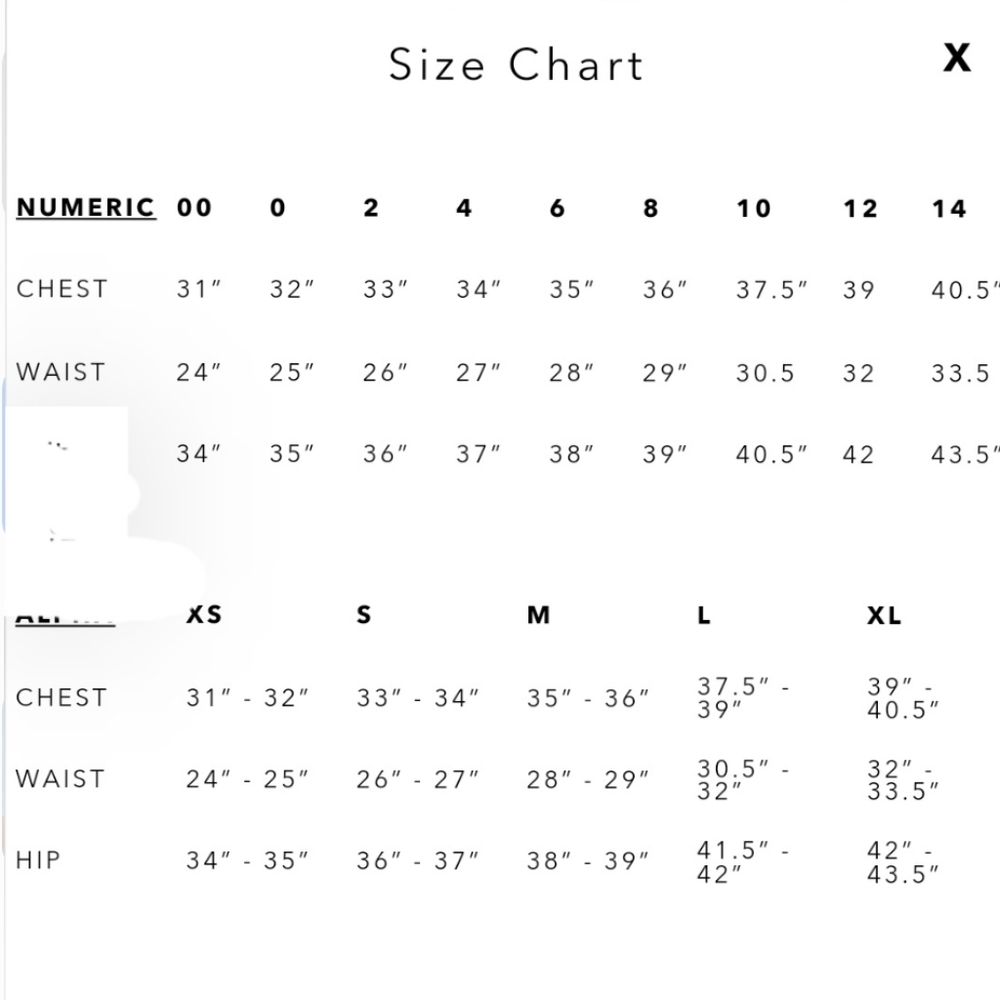Click the M alpha size header
Viewport: 1000px width, 1000px height.
click(538, 615)
